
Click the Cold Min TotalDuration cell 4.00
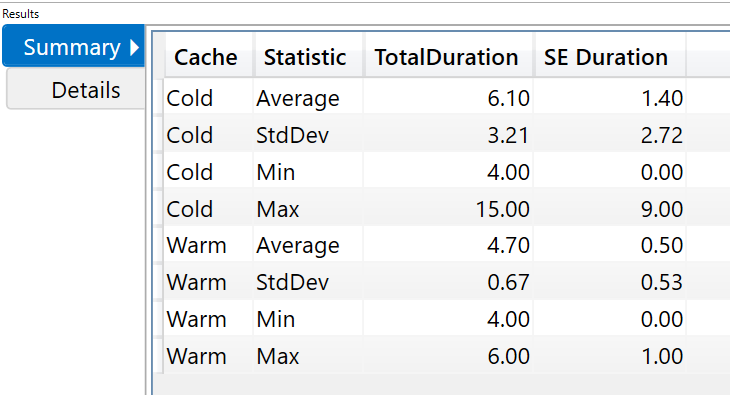(508, 172)
